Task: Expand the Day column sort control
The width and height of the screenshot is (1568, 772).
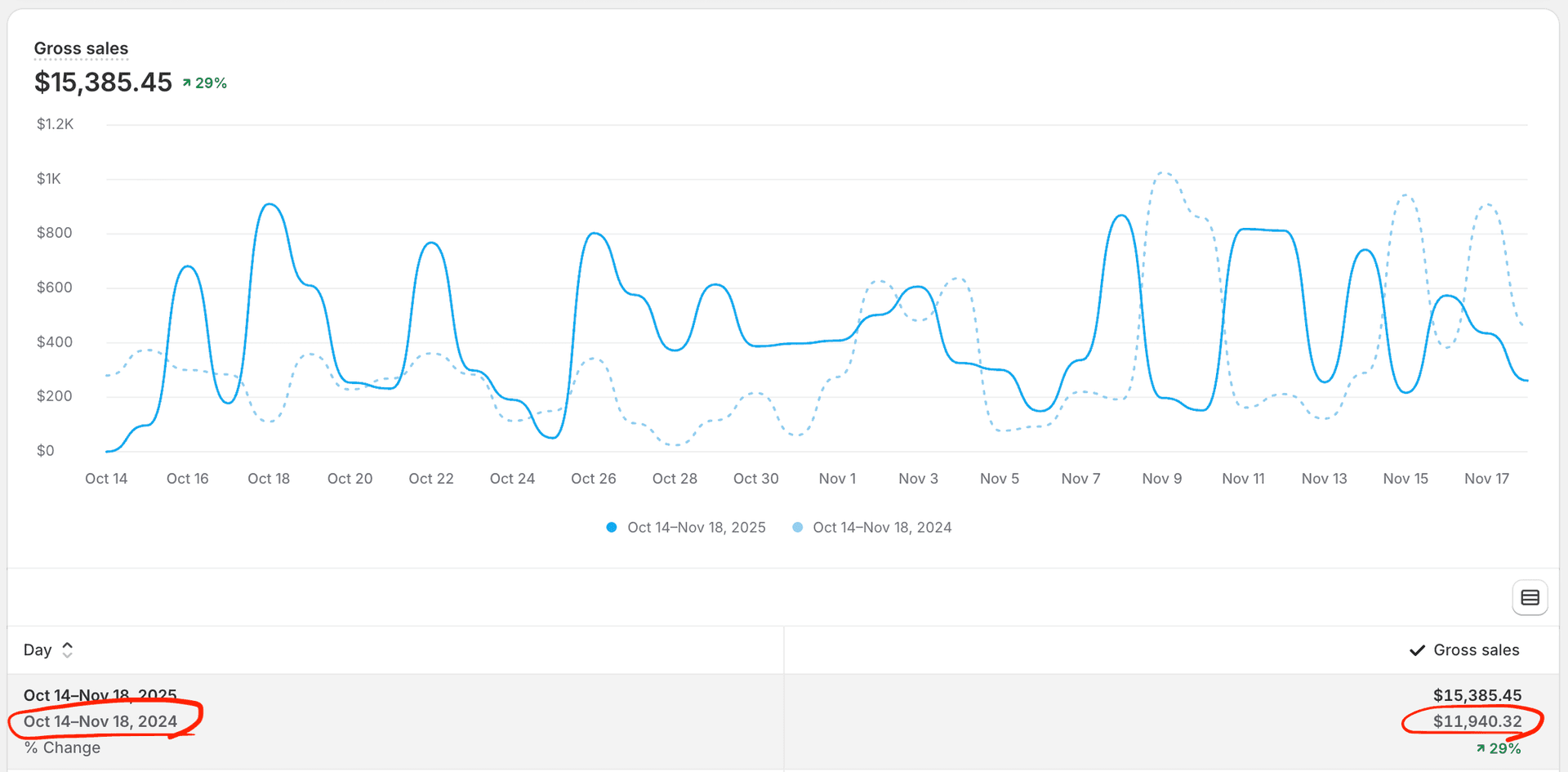Action: pyautogui.click(x=68, y=649)
